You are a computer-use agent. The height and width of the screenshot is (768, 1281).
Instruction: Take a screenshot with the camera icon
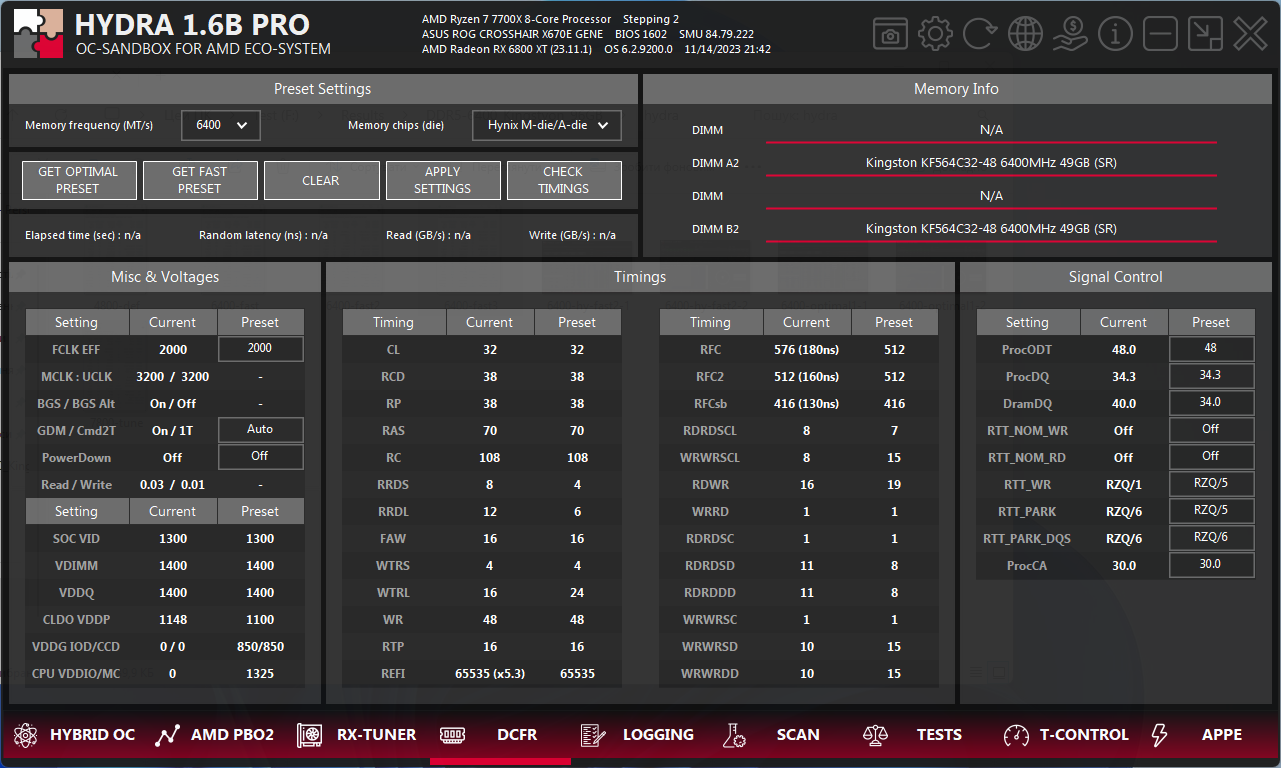coord(890,34)
